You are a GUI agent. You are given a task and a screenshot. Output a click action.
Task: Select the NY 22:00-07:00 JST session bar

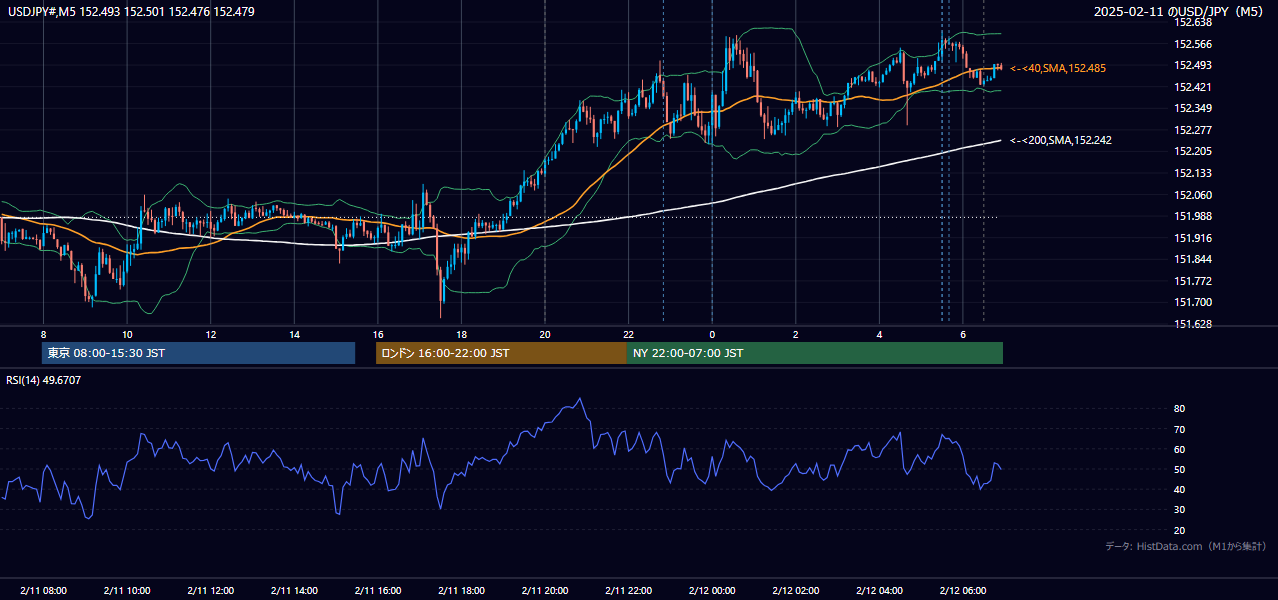(814, 353)
